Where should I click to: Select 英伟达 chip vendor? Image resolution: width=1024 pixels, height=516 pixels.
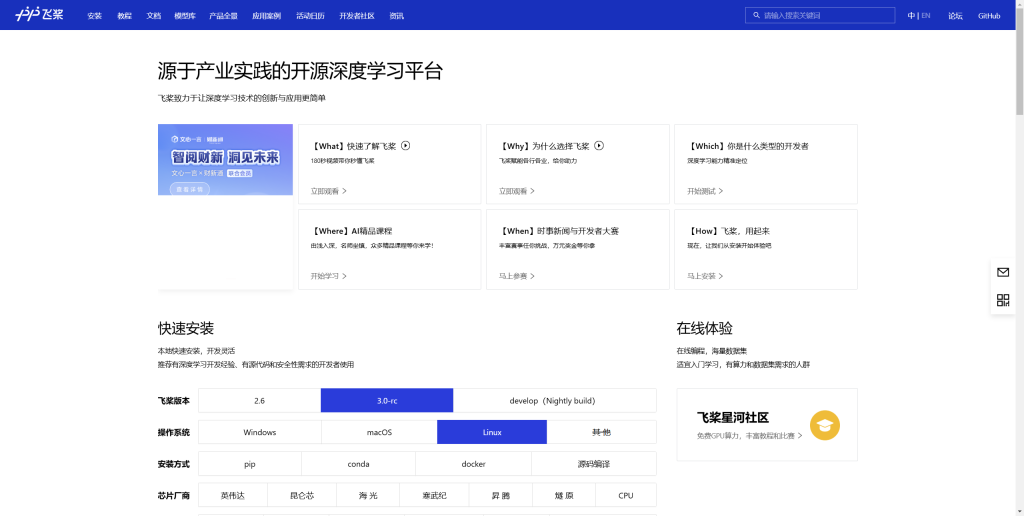(232, 496)
